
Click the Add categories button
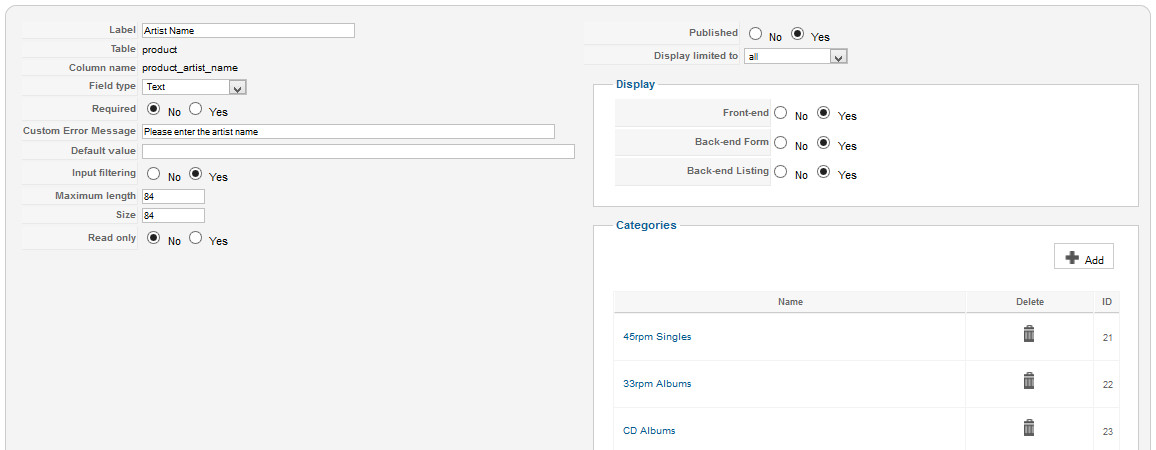tap(1084, 258)
